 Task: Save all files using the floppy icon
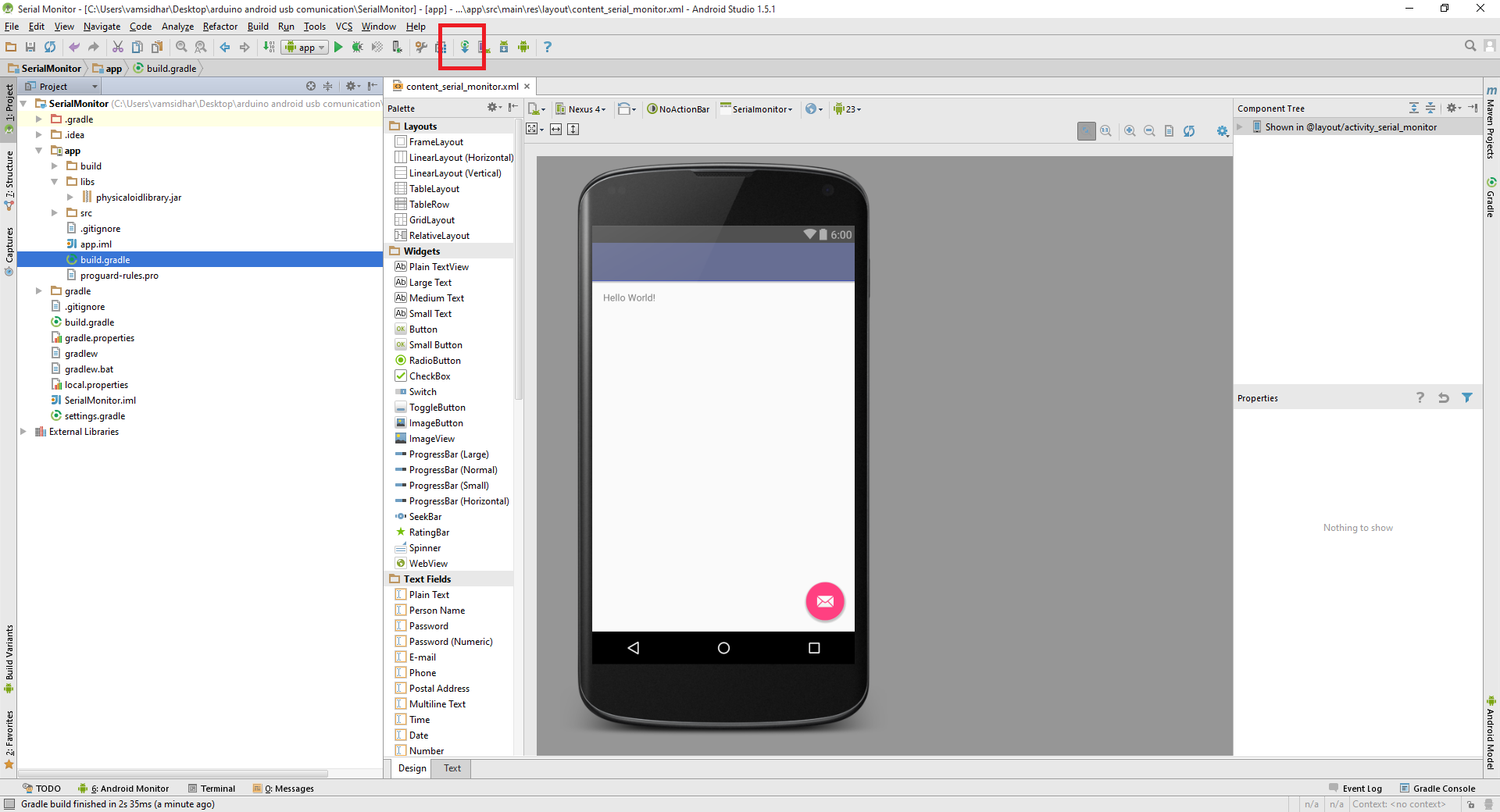(x=30, y=47)
